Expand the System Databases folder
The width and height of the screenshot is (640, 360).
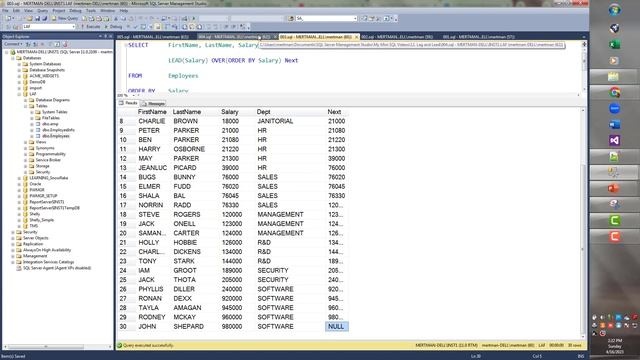coord(19,64)
